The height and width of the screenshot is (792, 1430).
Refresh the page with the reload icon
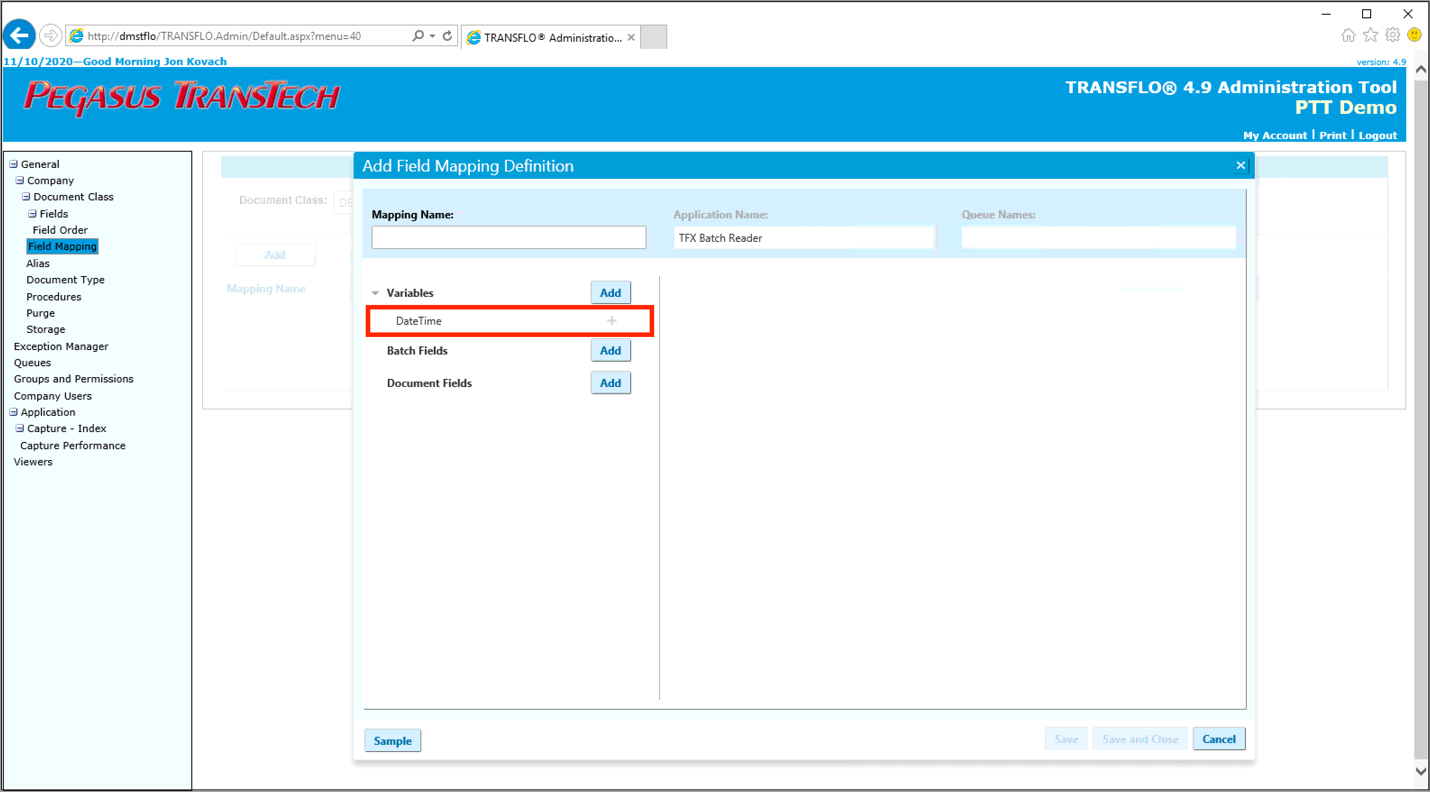(447, 36)
